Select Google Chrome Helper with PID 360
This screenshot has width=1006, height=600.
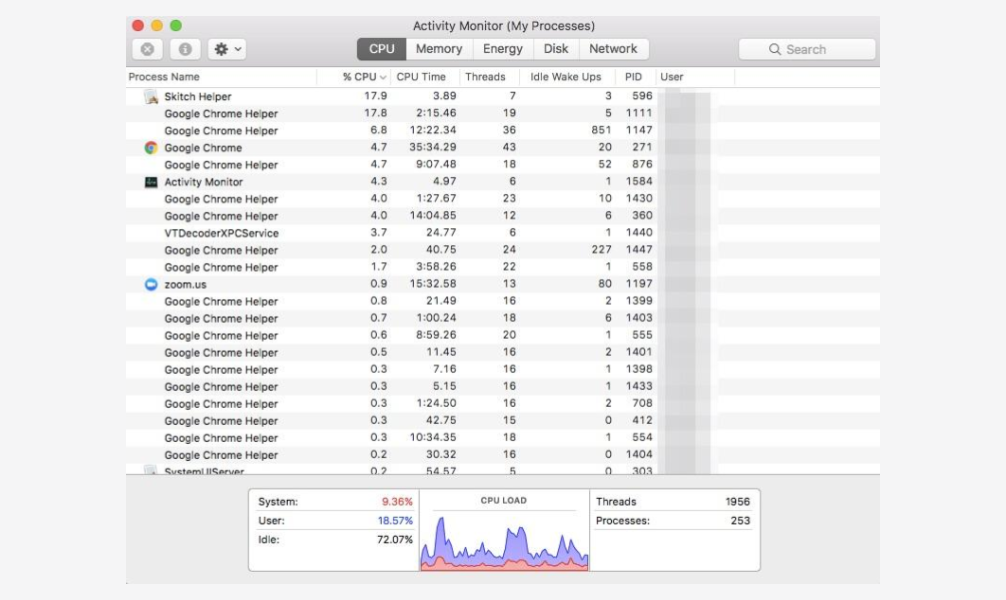pyautogui.click(x=502, y=216)
